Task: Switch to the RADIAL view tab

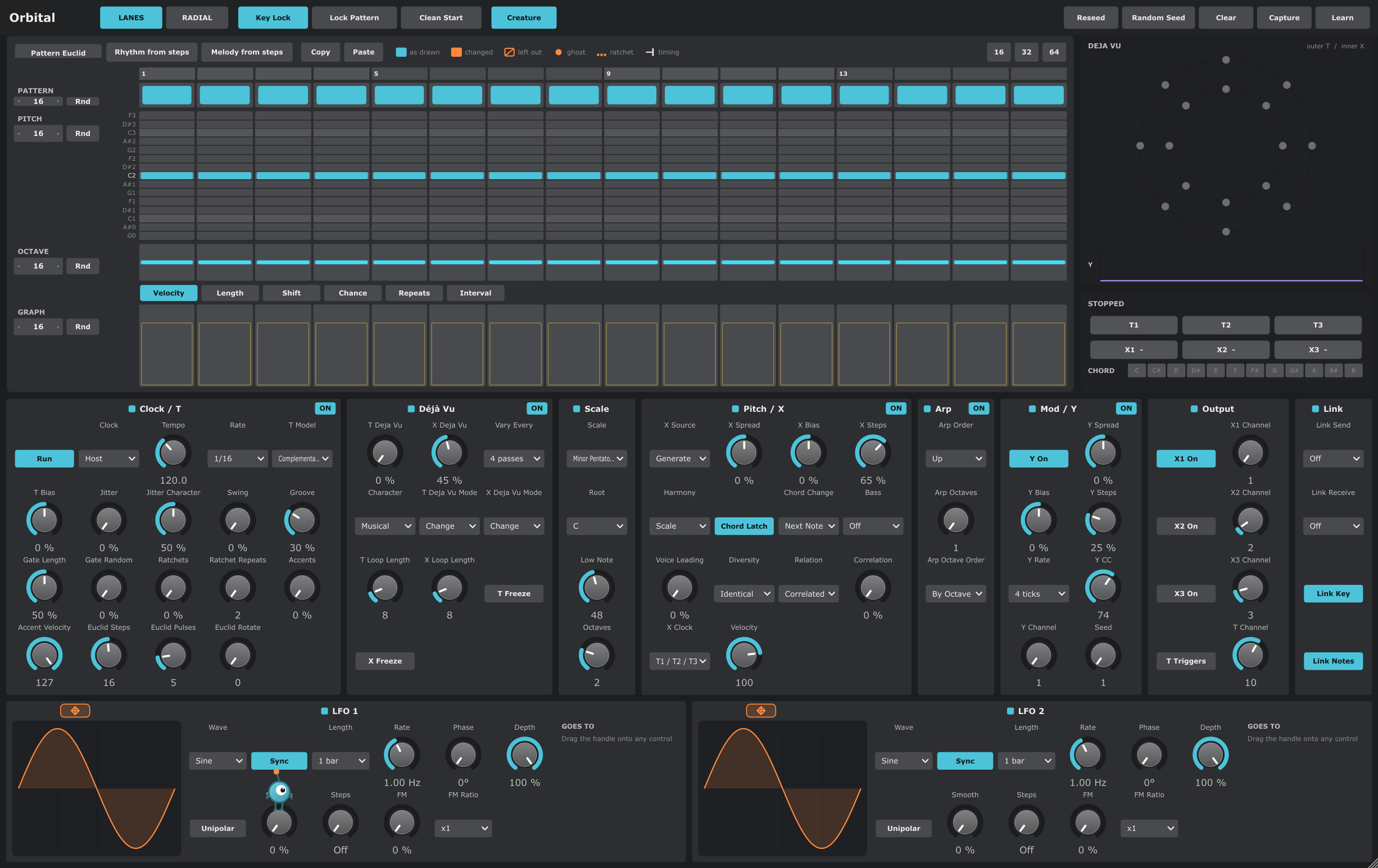Action: 197,18
